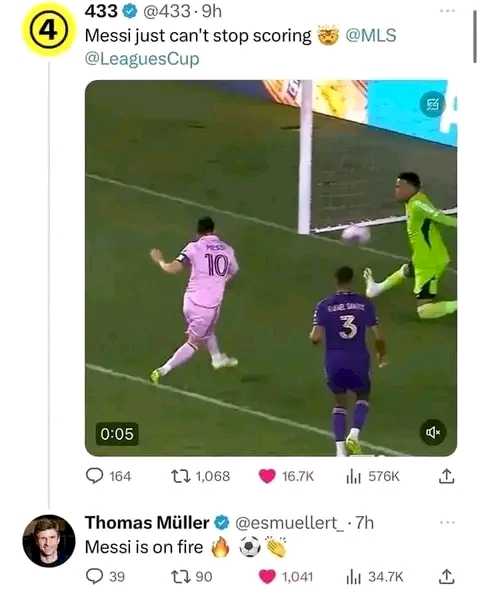This screenshot has width=480, height=599.
Task: Open the @MLS mention link
Action: tap(371, 36)
